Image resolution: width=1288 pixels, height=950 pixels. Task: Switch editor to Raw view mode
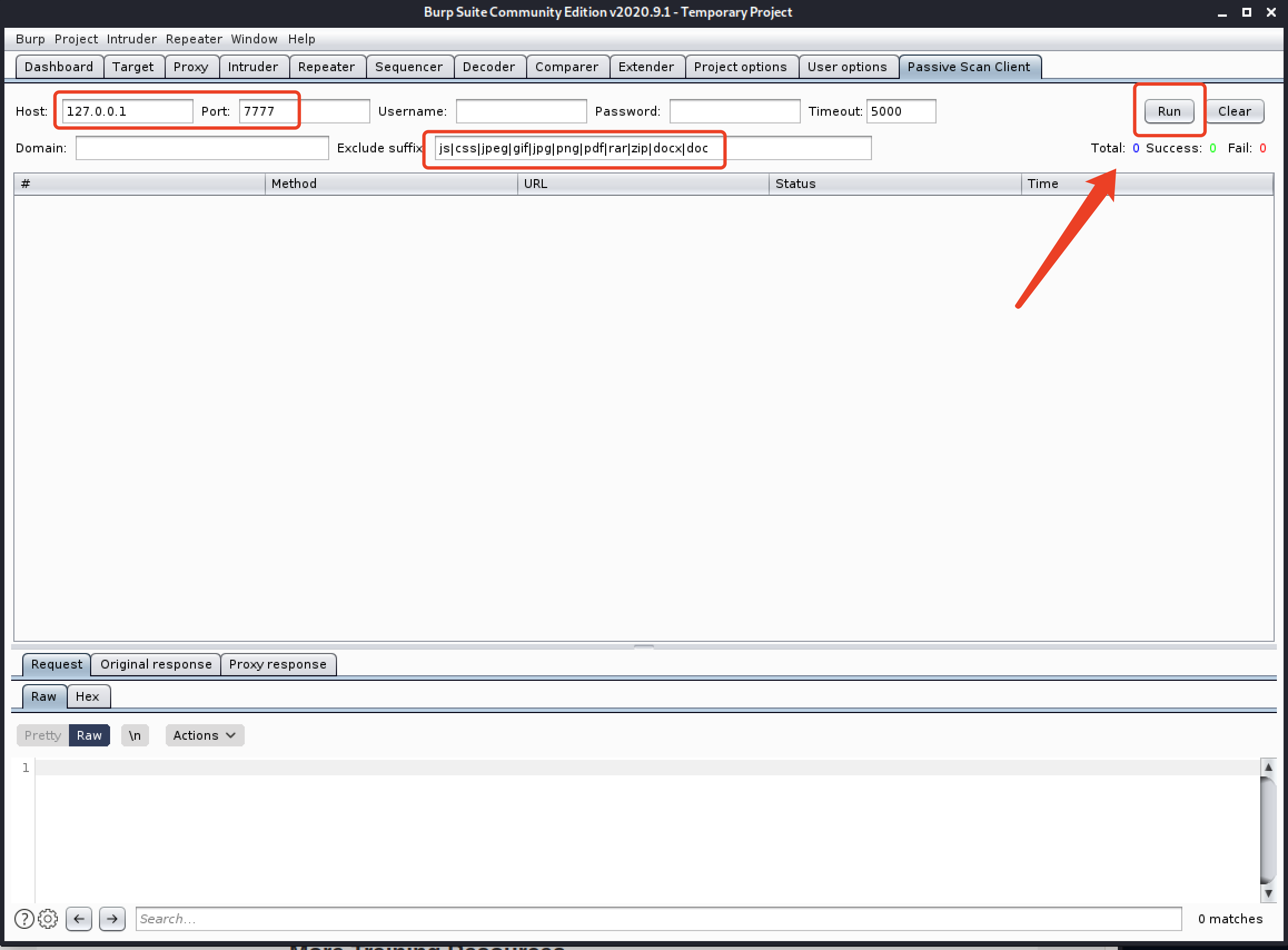tap(89, 735)
